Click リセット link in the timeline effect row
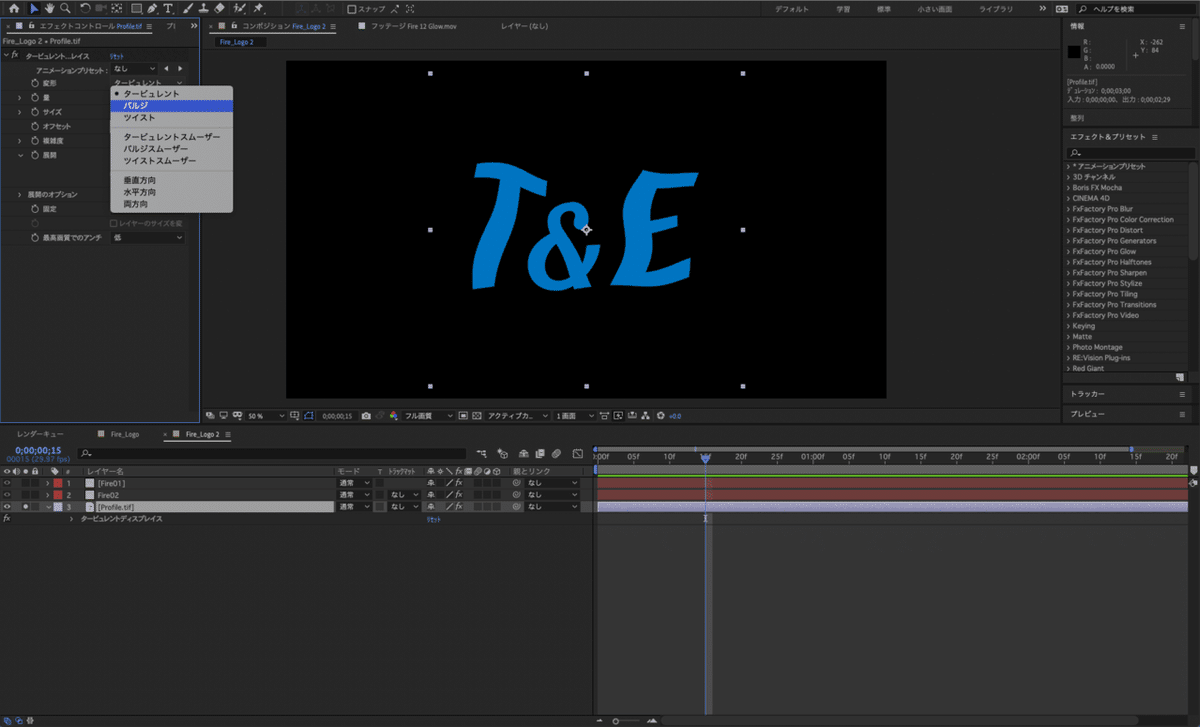This screenshot has height=727, width=1200. (x=434, y=519)
